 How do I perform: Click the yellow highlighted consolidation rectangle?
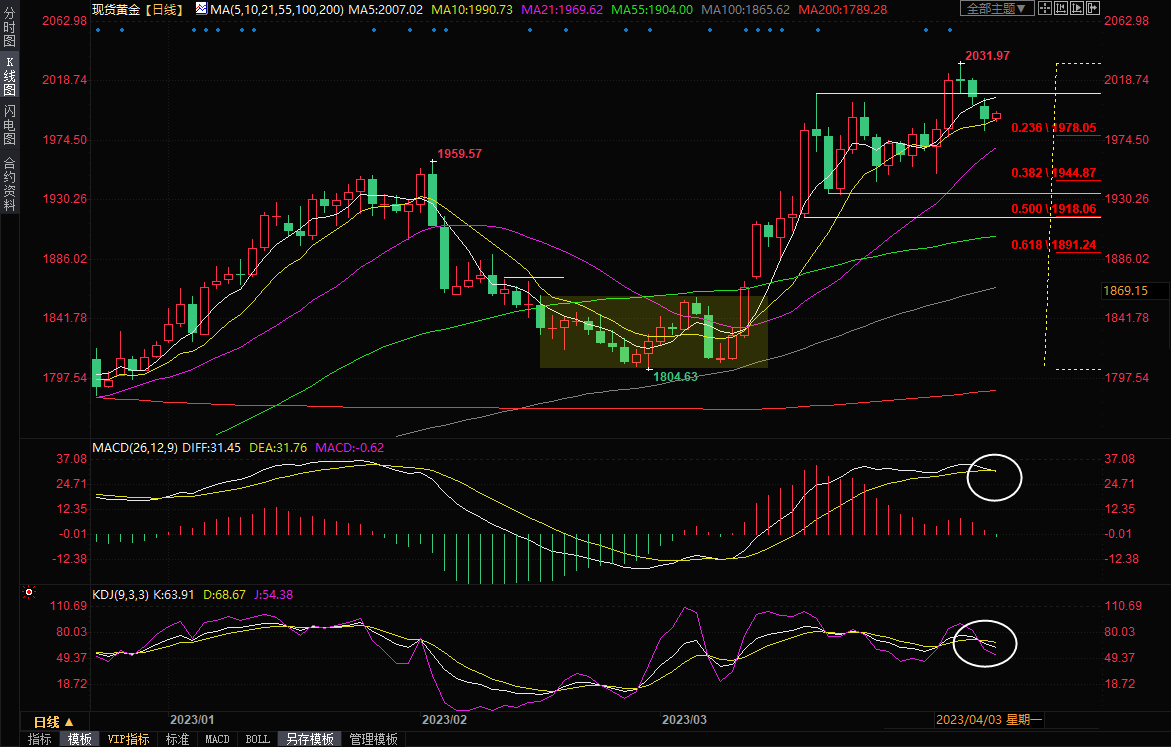coord(653,331)
